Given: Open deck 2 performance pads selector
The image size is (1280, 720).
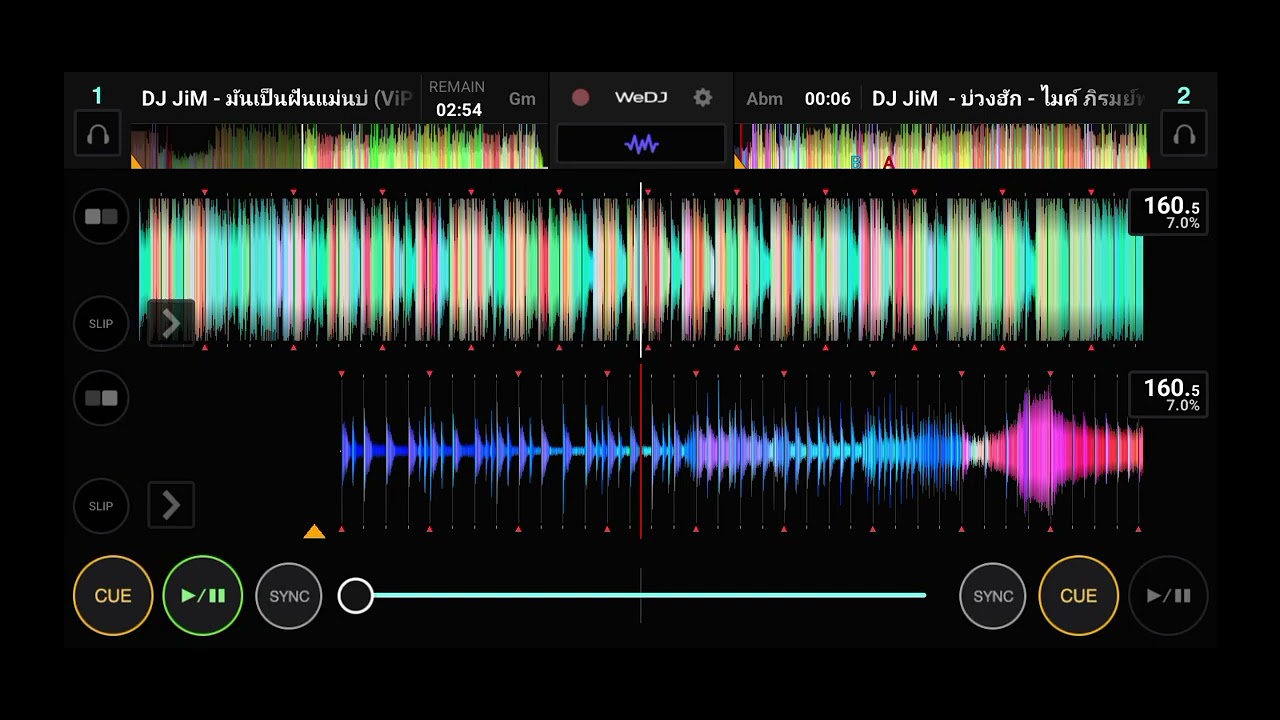Looking at the screenshot, I should pos(101,398).
